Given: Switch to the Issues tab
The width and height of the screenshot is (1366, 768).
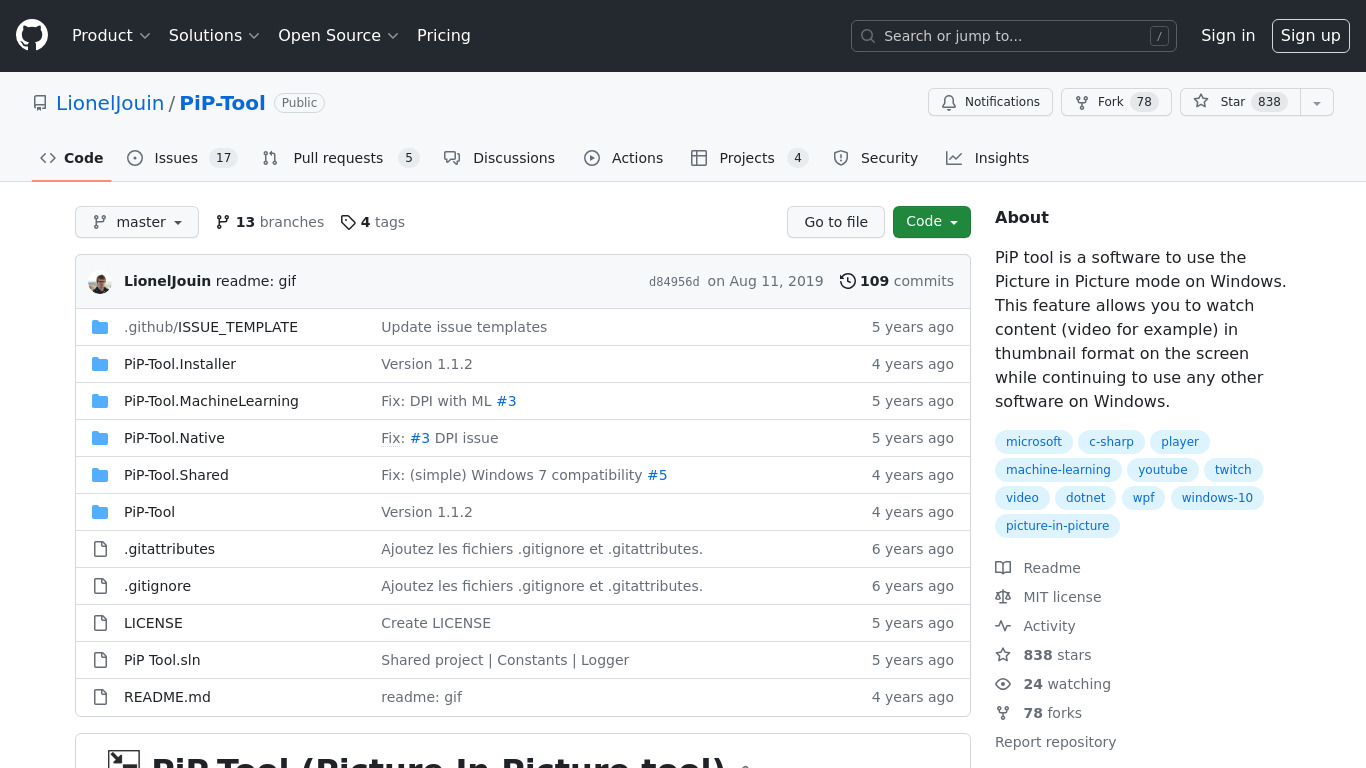Looking at the screenshot, I should (x=182, y=158).
